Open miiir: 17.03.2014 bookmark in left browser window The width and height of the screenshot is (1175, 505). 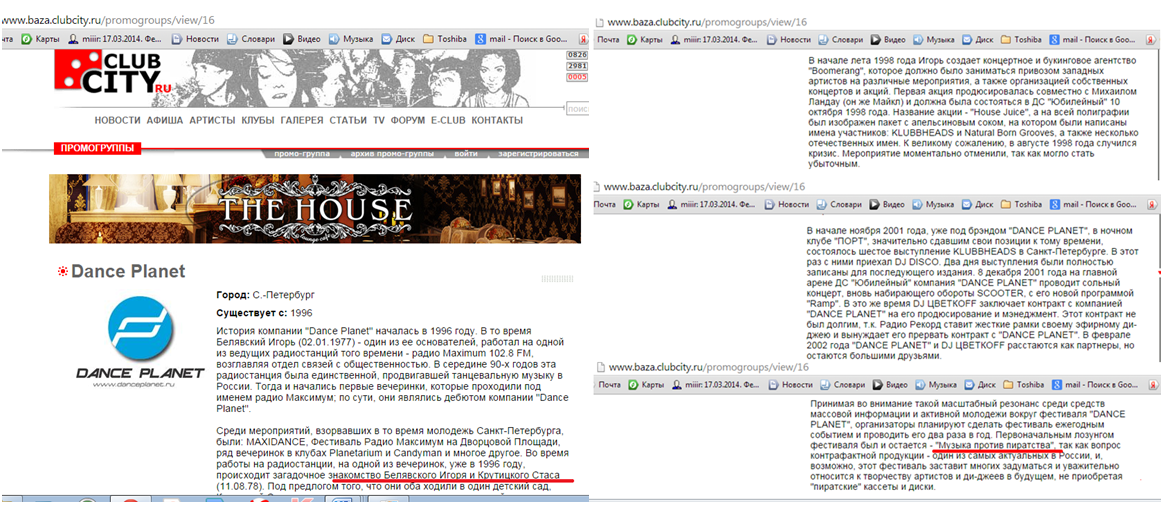pyautogui.click(x=116, y=39)
